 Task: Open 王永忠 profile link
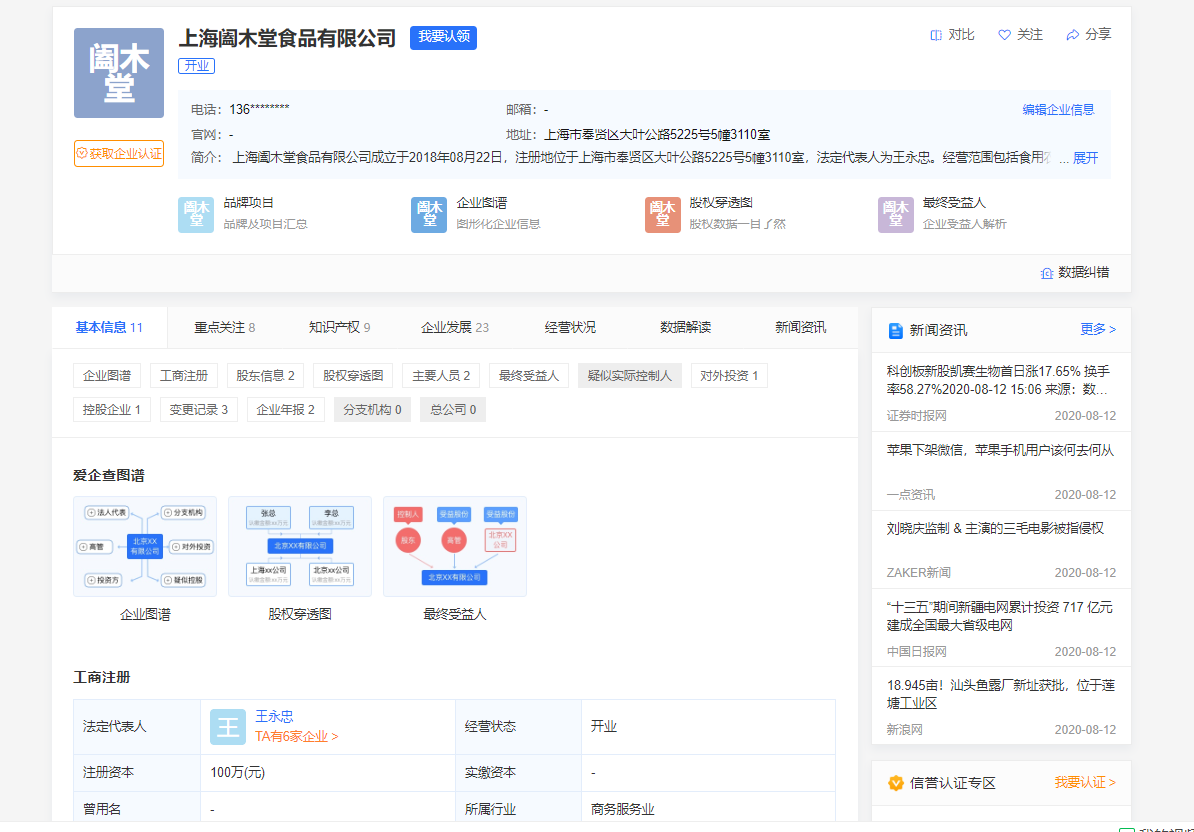pos(273,716)
